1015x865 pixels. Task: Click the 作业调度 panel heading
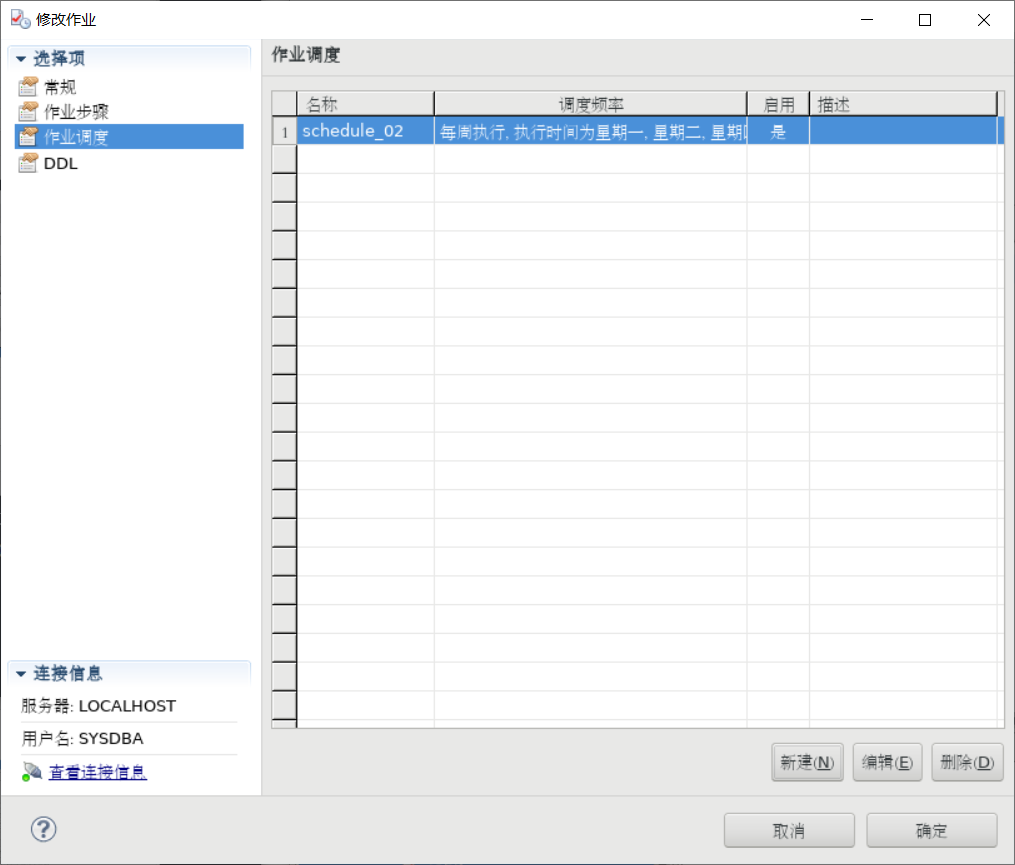[306, 55]
